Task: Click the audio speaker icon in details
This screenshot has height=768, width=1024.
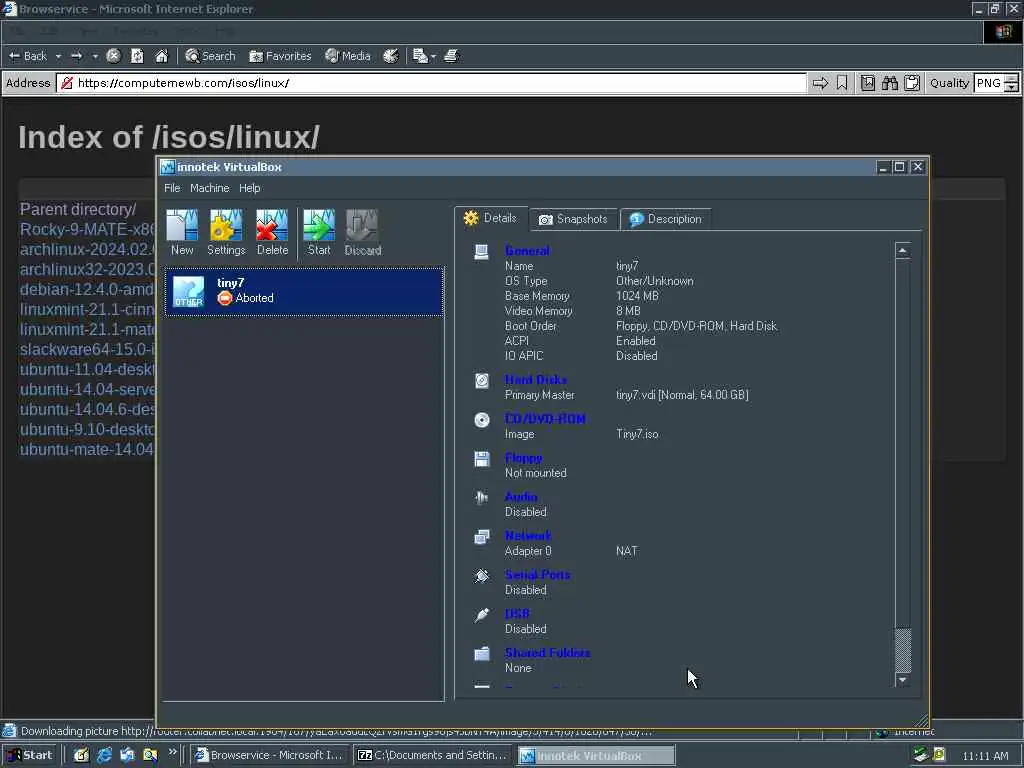Action: (482, 498)
